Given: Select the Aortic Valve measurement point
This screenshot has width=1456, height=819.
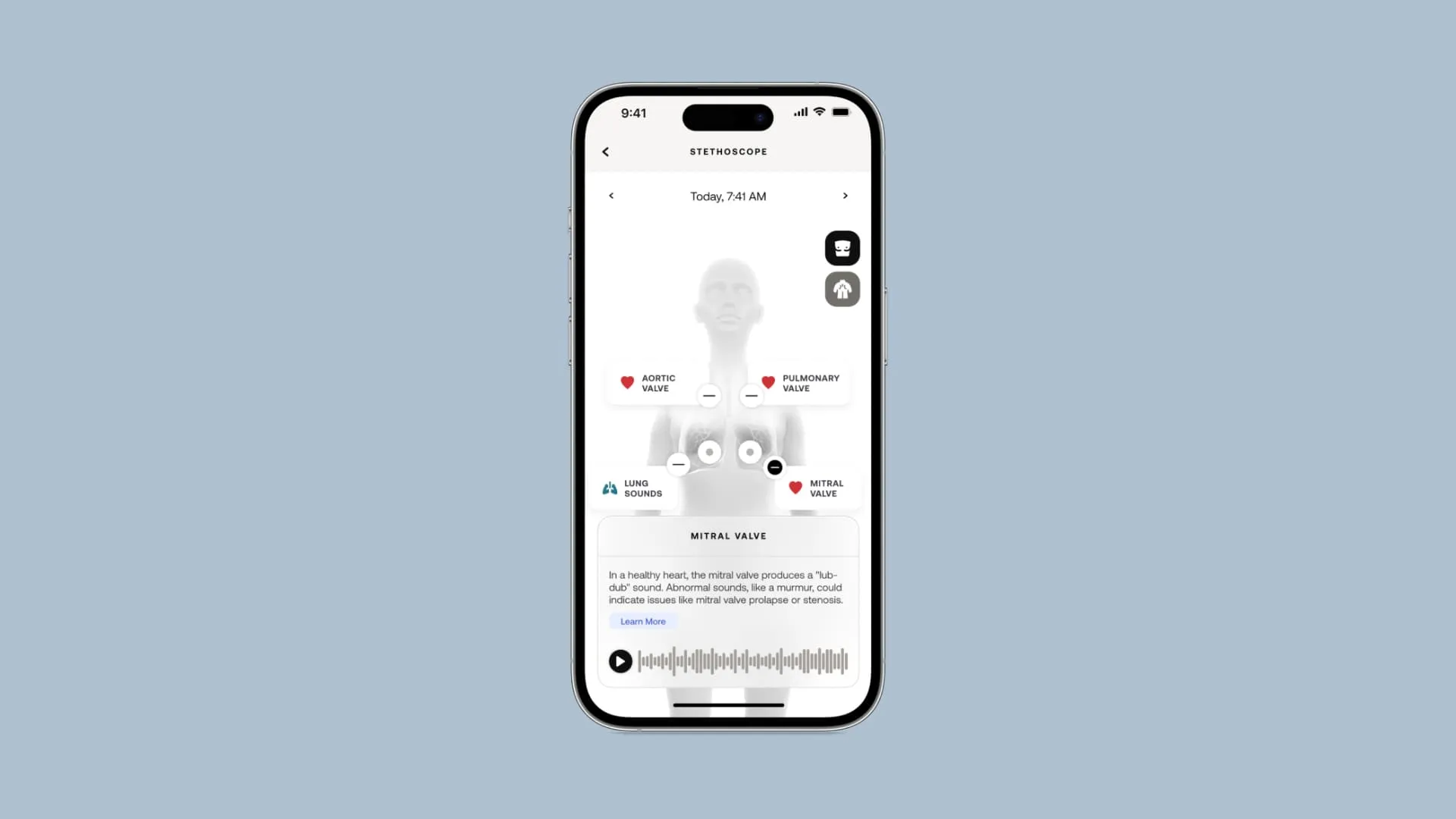Looking at the screenshot, I should tap(708, 396).
